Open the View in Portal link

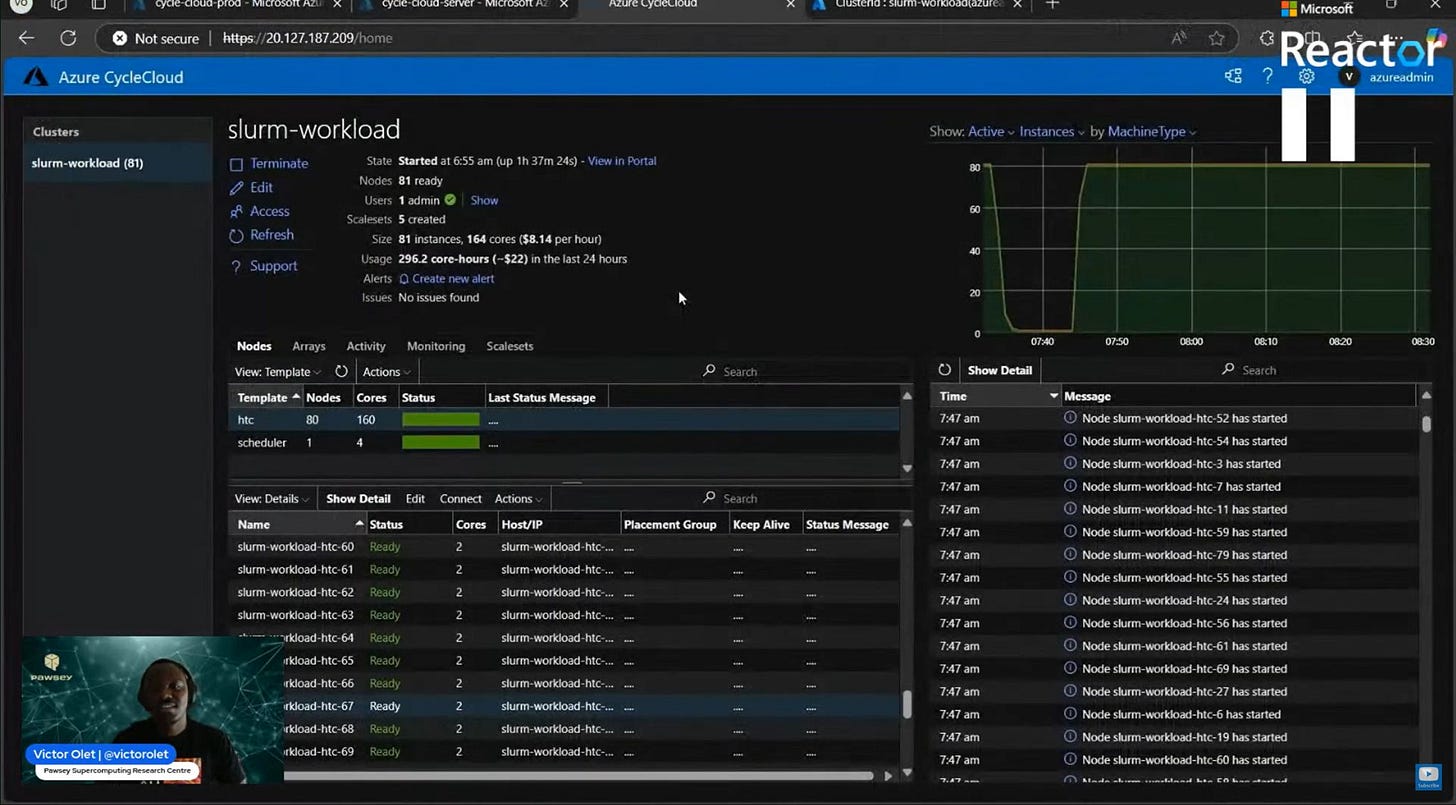(622, 161)
